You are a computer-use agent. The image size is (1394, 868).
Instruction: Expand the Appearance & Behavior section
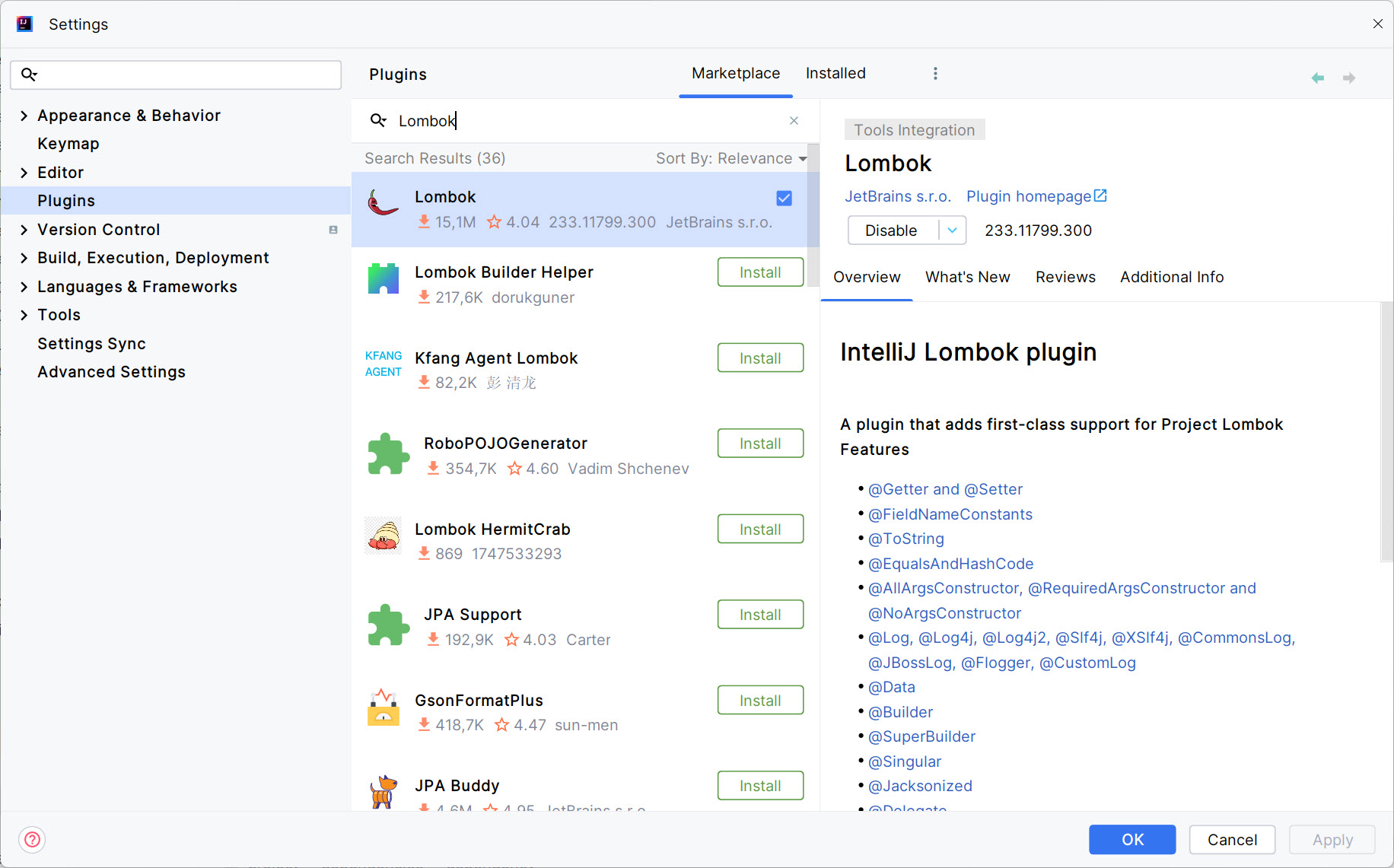tap(24, 116)
